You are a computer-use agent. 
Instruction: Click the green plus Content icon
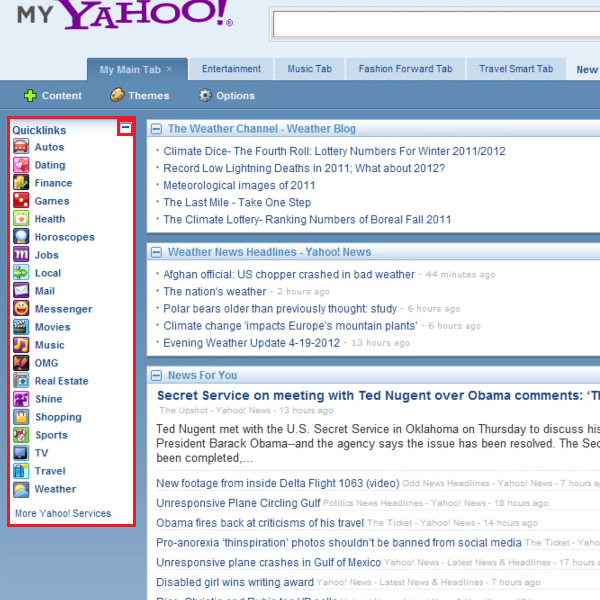pyautogui.click(x=30, y=95)
